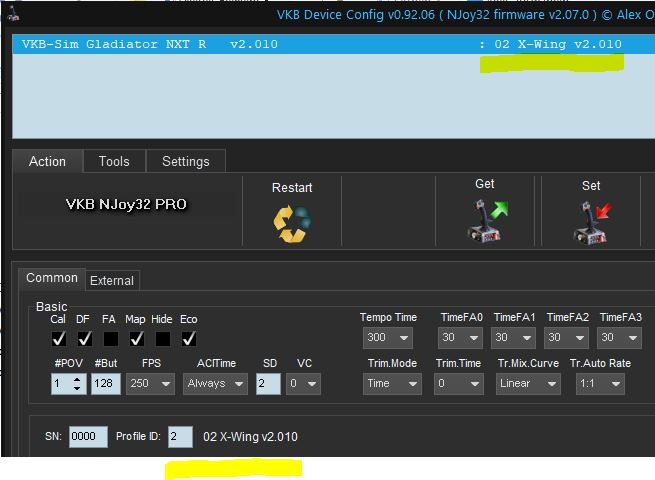This screenshot has height=480, width=655.
Task: Toggle the Cal checkbox
Action: click(x=58, y=338)
